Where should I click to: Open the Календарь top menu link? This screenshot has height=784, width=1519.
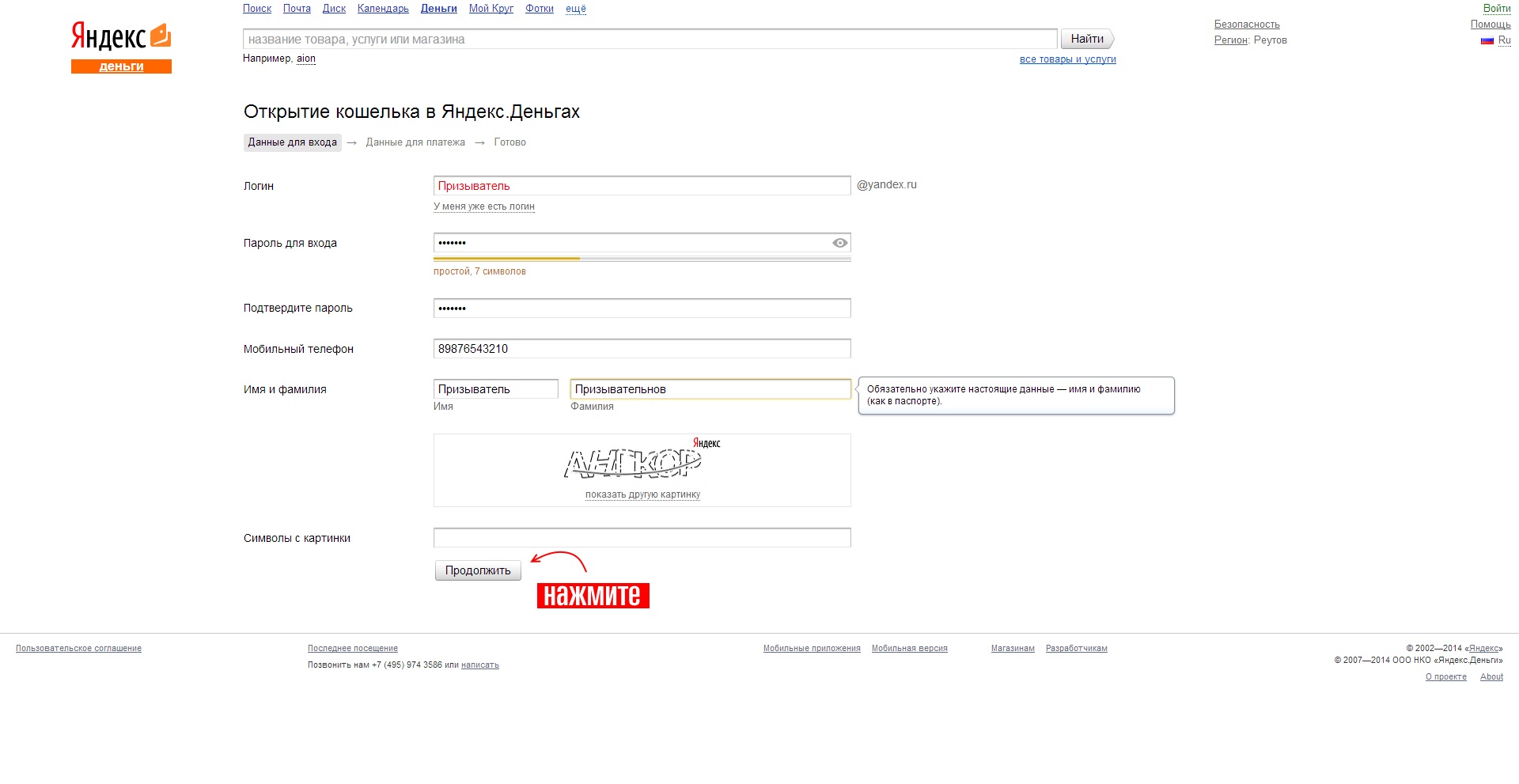click(x=383, y=9)
